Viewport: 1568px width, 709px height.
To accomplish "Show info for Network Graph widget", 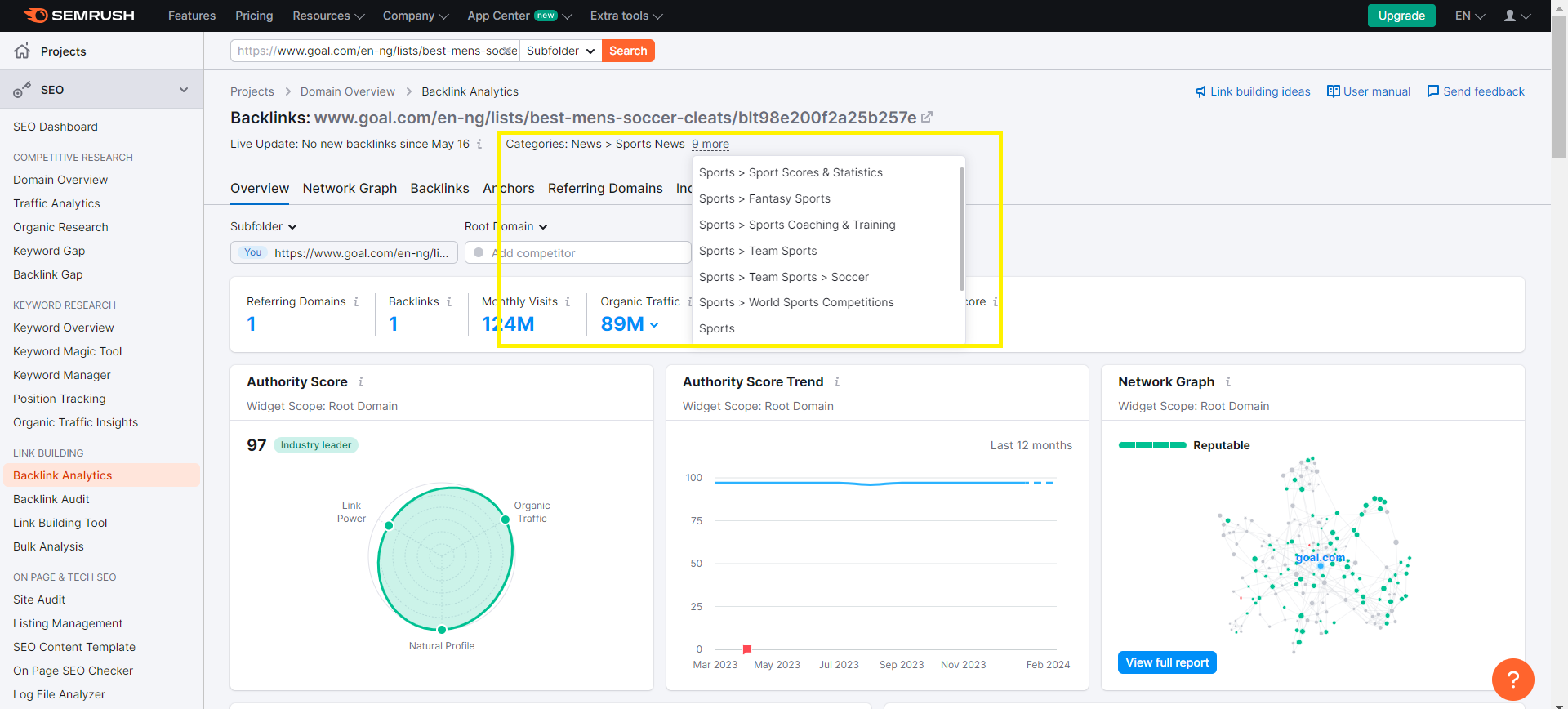I will coord(1228,381).
